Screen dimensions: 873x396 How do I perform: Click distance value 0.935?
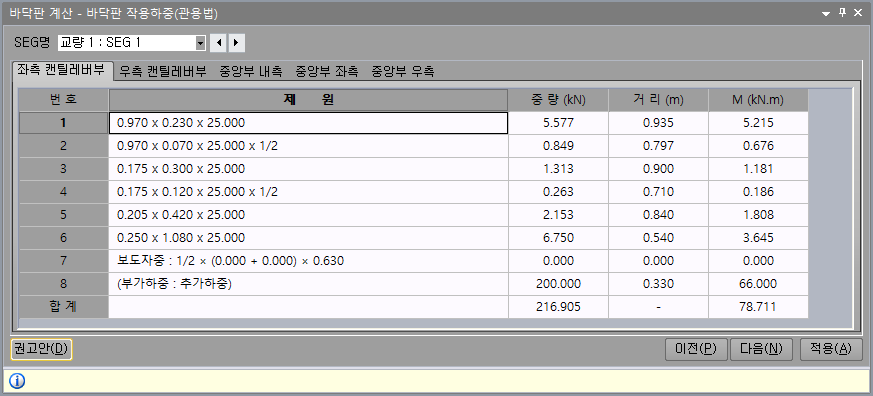click(658, 123)
